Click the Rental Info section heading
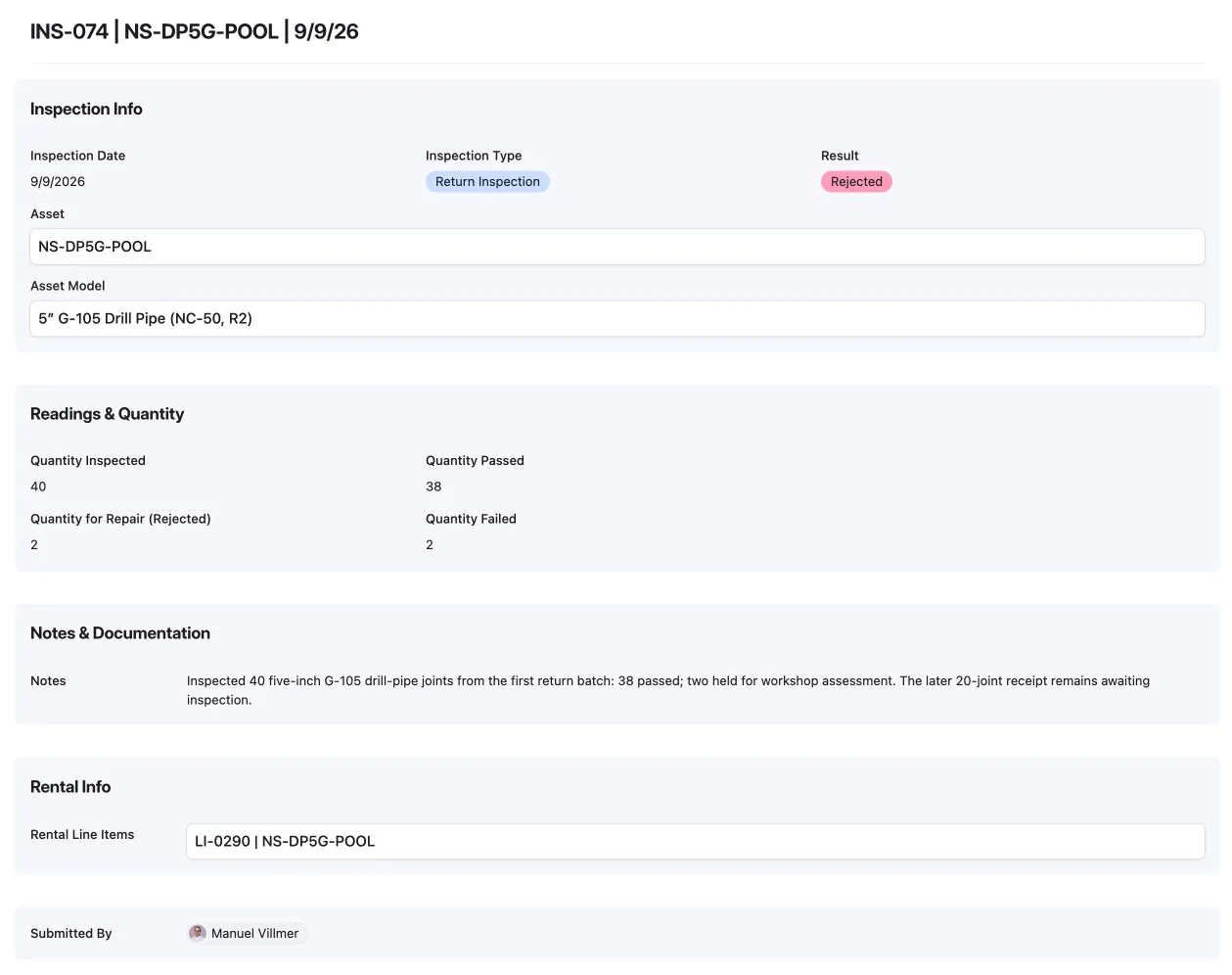 [70, 787]
